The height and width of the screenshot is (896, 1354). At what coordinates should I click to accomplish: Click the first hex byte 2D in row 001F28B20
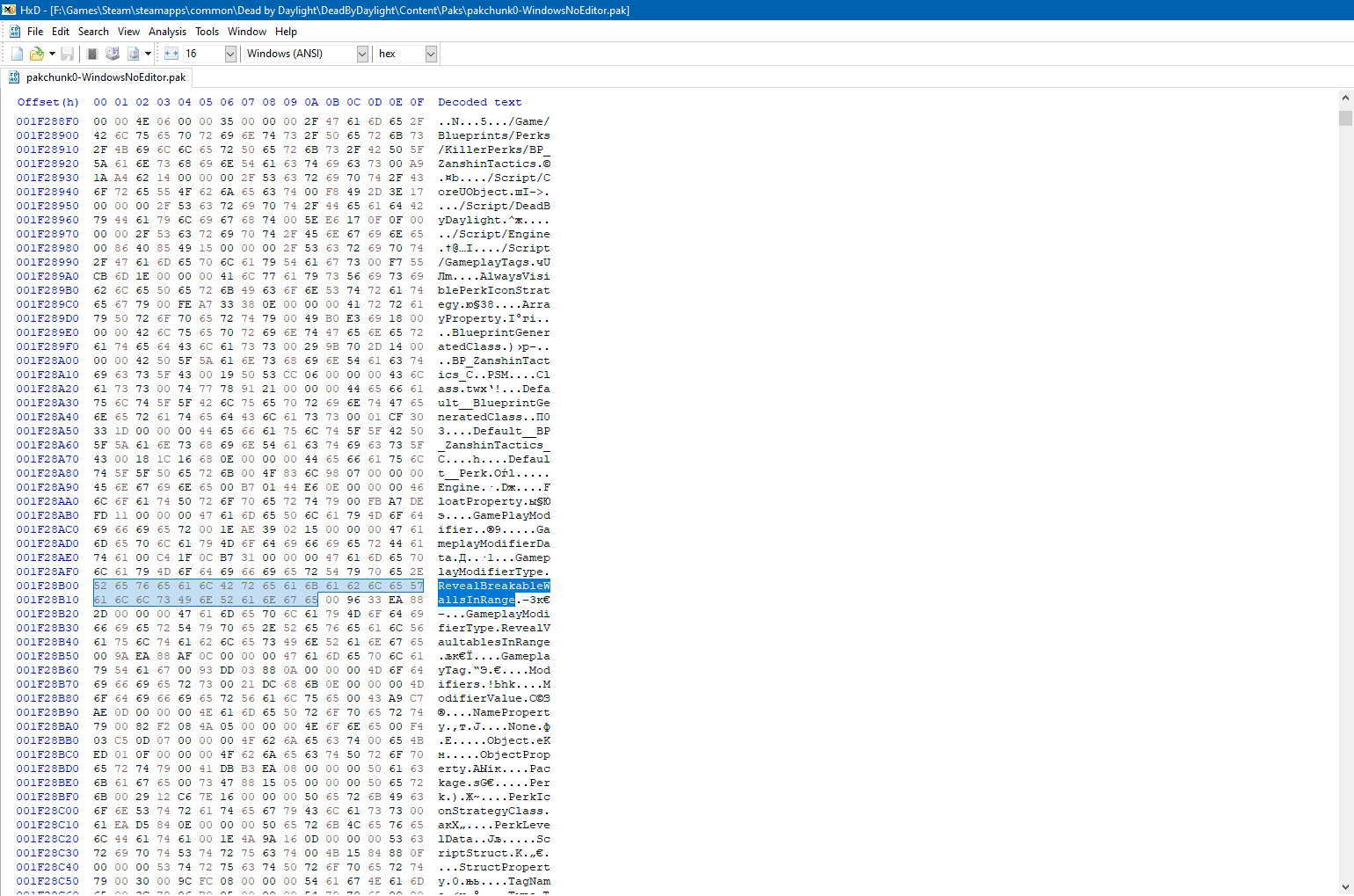coord(100,614)
